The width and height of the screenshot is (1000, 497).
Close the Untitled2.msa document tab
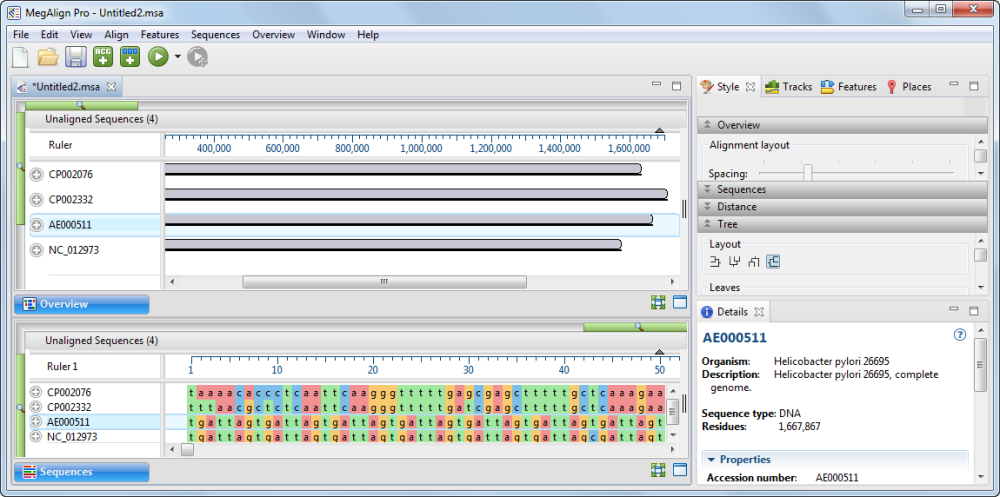pyautogui.click(x=111, y=87)
